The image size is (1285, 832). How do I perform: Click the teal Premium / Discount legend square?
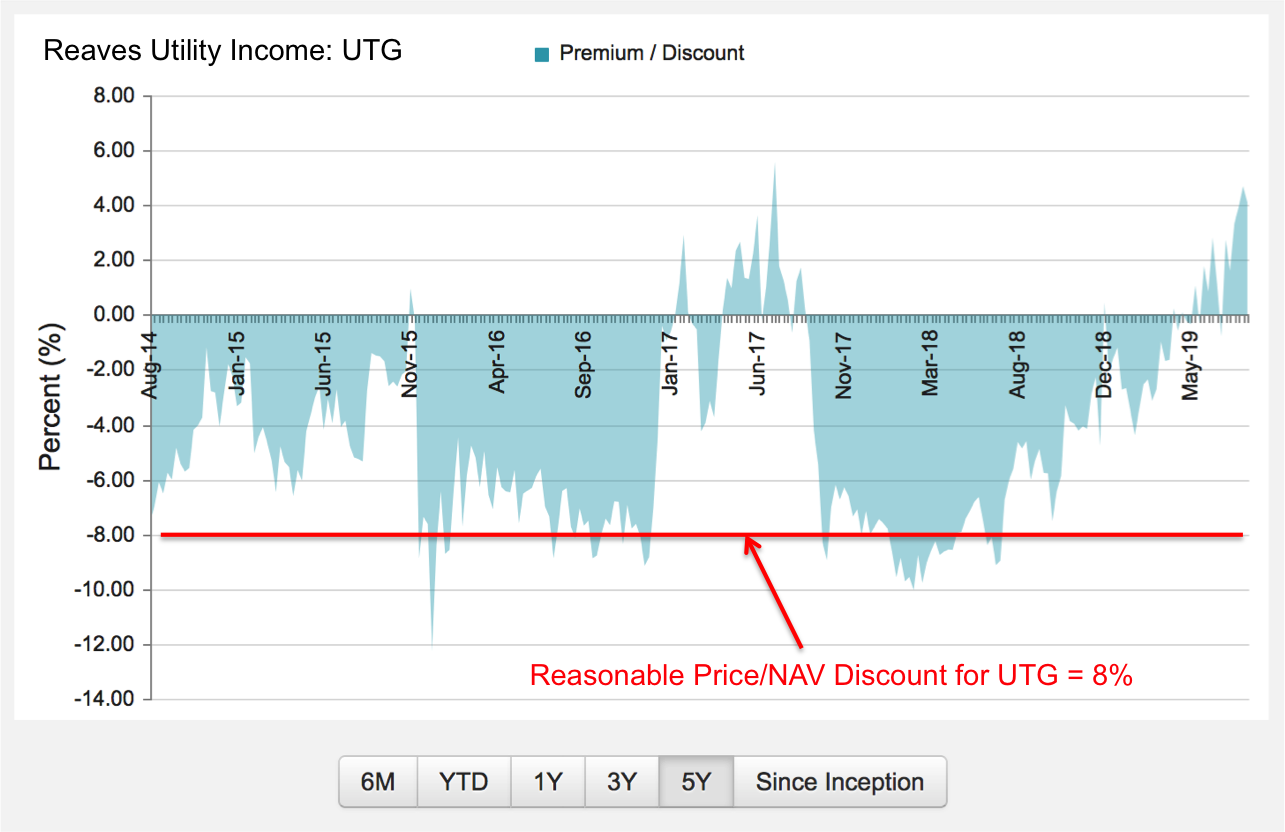[542, 54]
